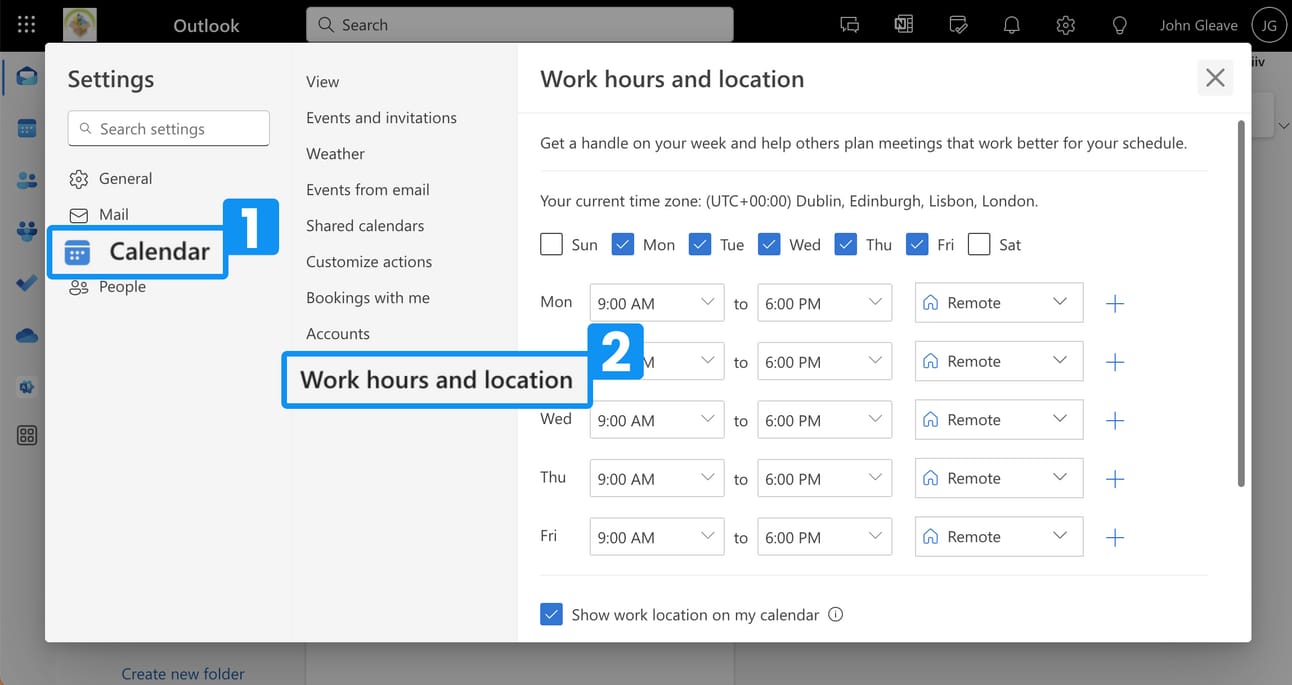Add another time slot for Wednesday
Viewport: 1292px width, 685px height.
[1115, 420]
